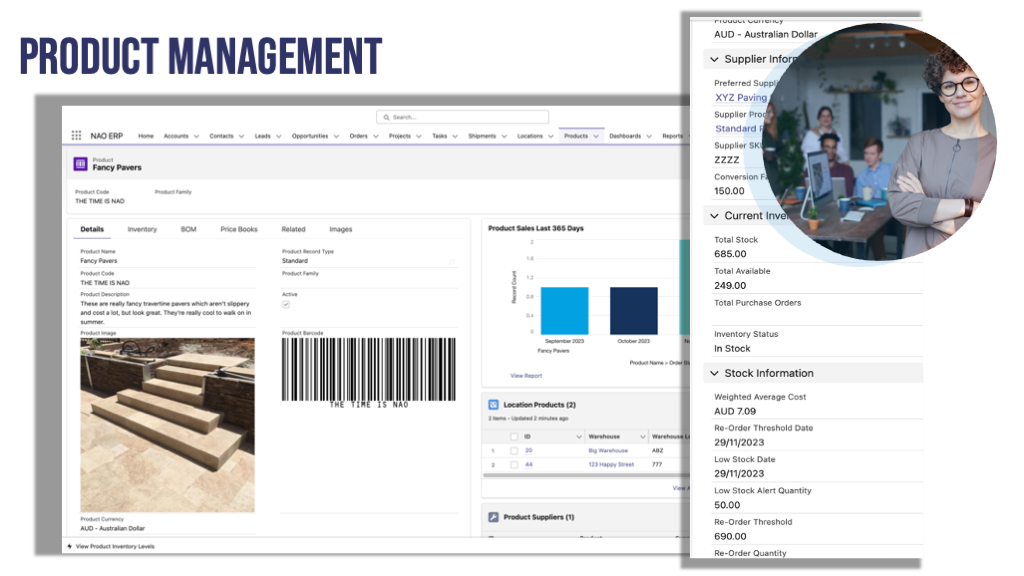Image resolution: width=1024 pixels, height=576 pixels.
Task: Collapse the Current Inventory section
Action: pos(713,215)
